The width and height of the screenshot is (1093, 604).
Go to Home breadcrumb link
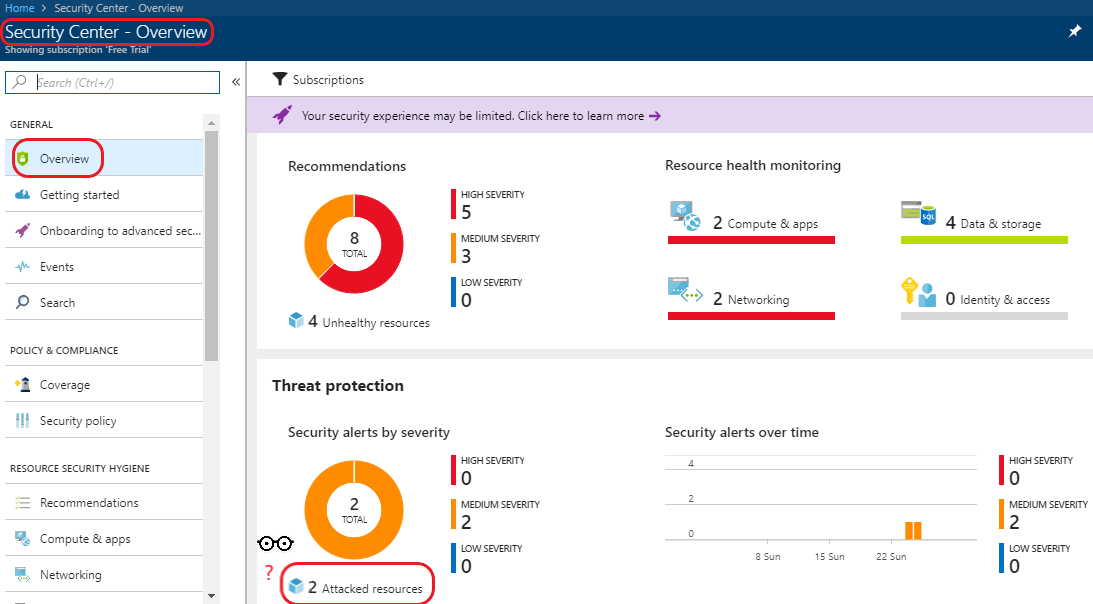tap(20, 8)
